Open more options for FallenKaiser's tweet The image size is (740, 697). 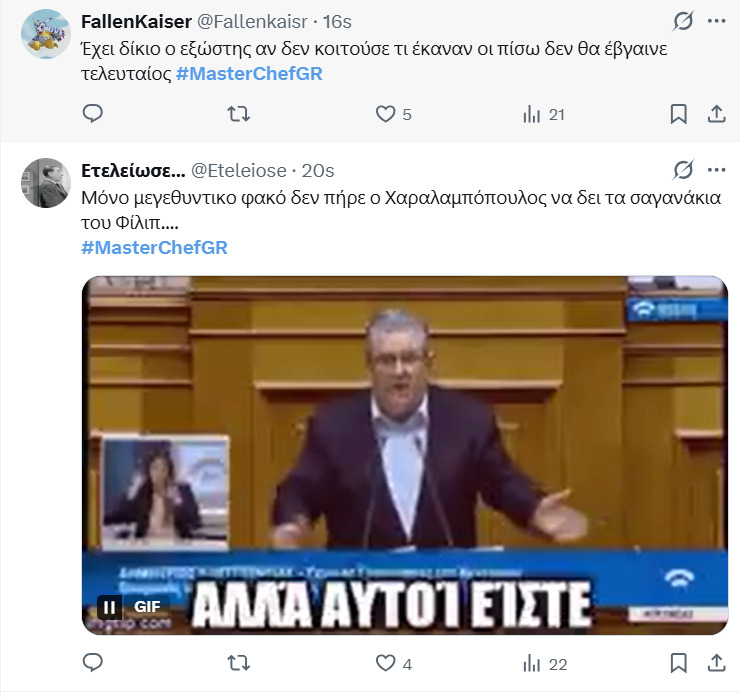(x=716, y=21)
